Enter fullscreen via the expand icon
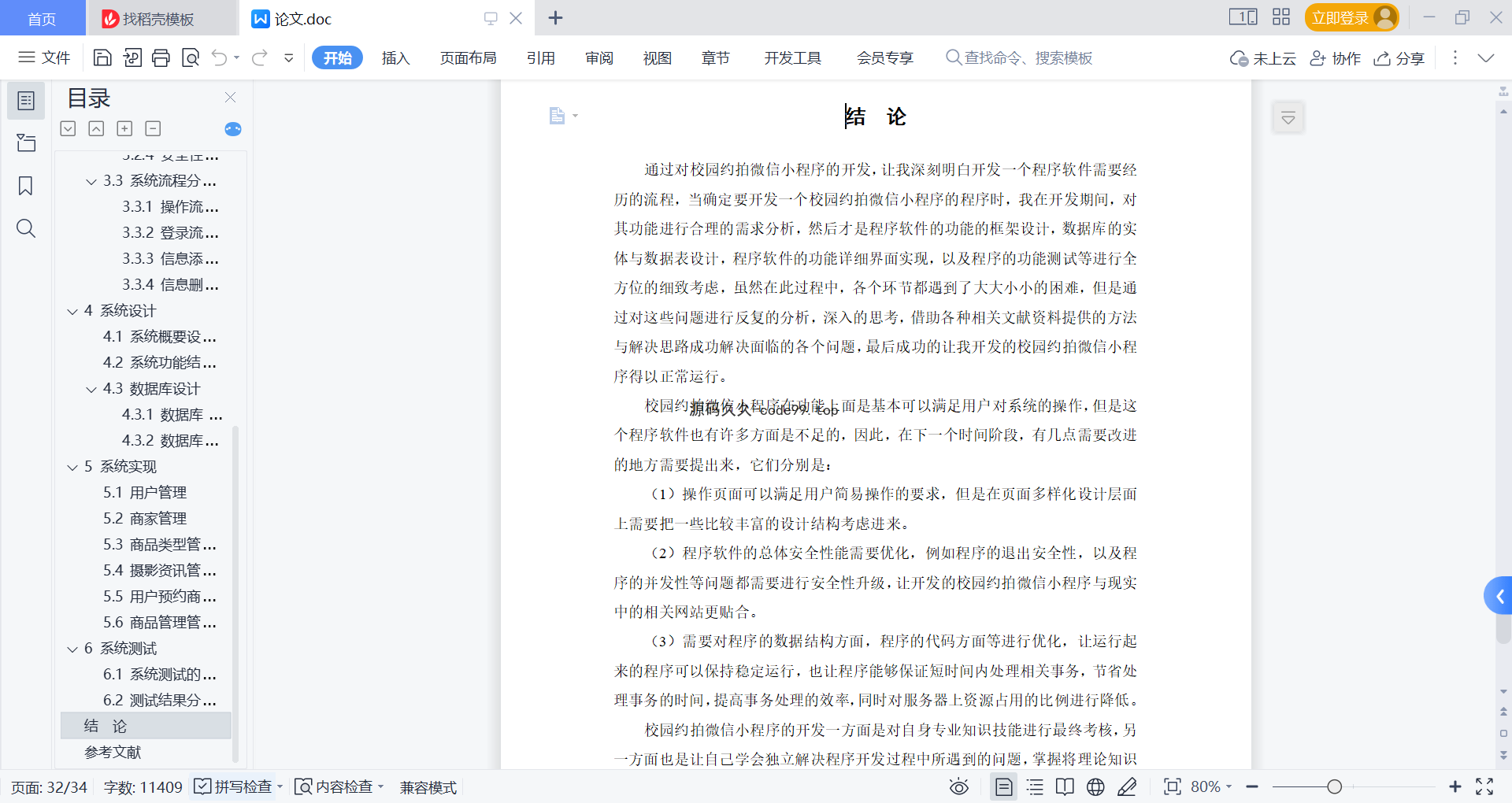Image resolution: width=1512 pixels, height=803 pixels. pos(1484,786)
